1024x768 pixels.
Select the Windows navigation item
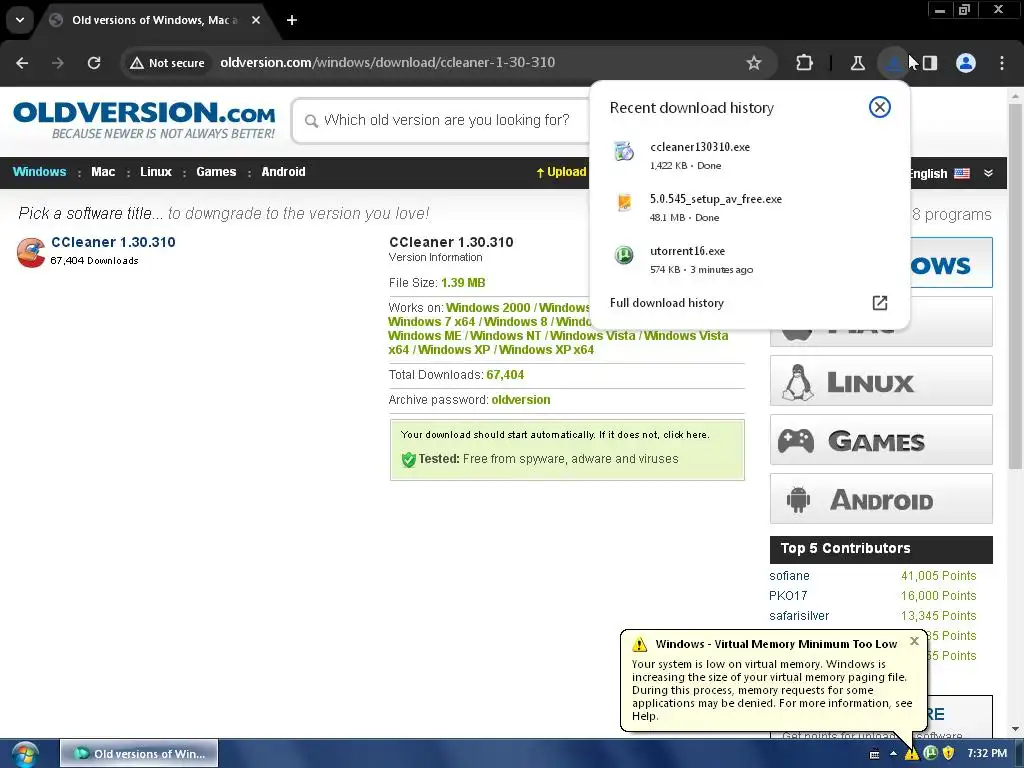(x=39, y=172)
